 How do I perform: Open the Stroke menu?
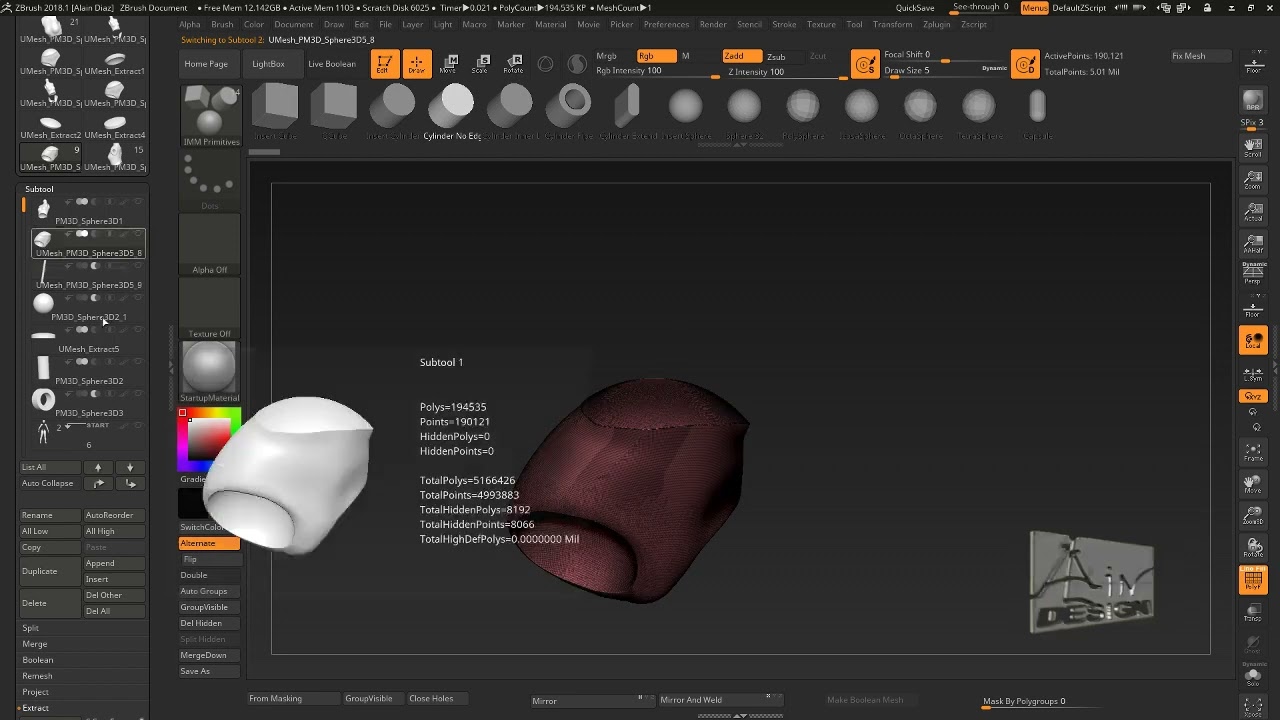point(784,24)
